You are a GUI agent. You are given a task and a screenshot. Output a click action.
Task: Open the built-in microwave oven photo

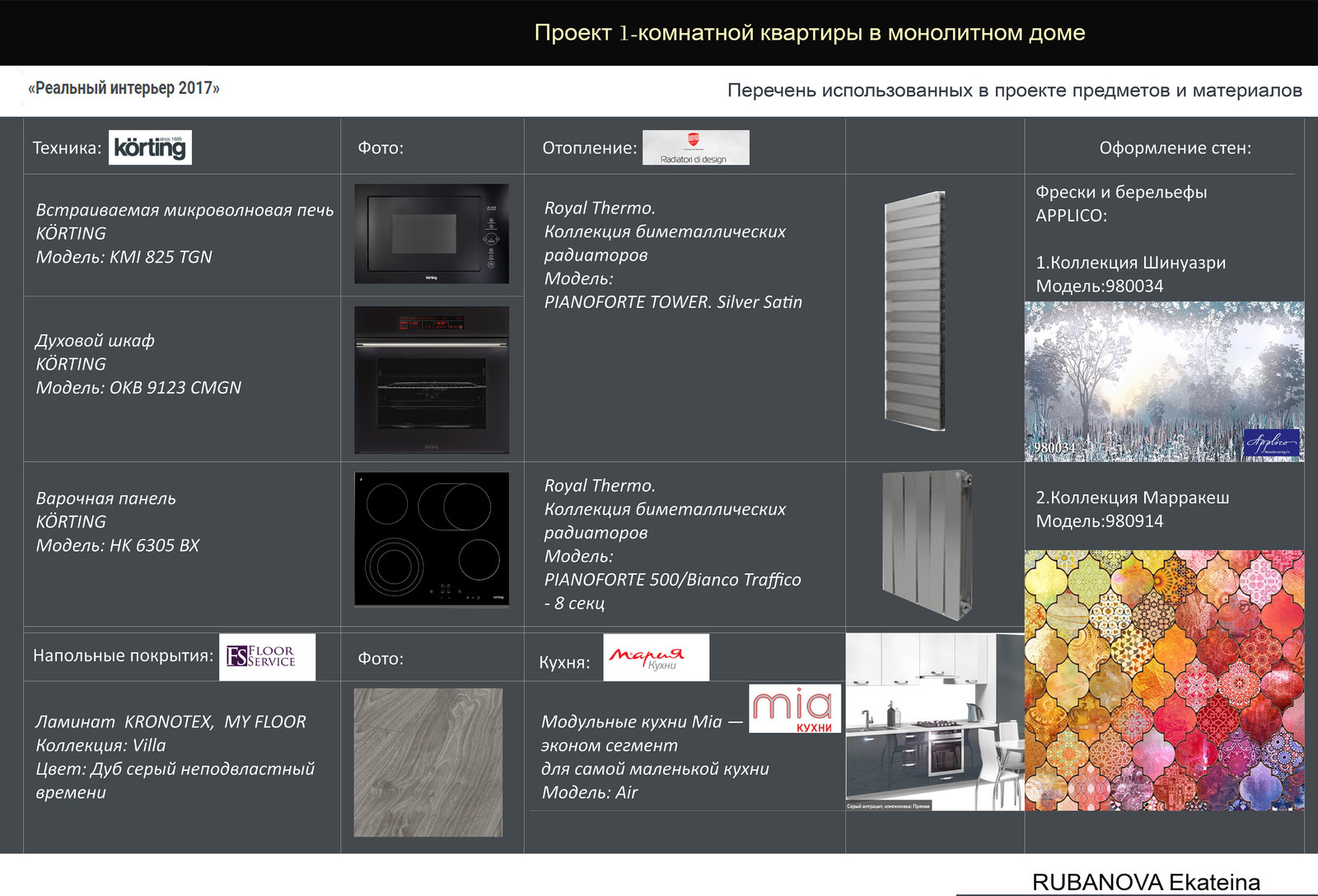click(x=432, y=234)
